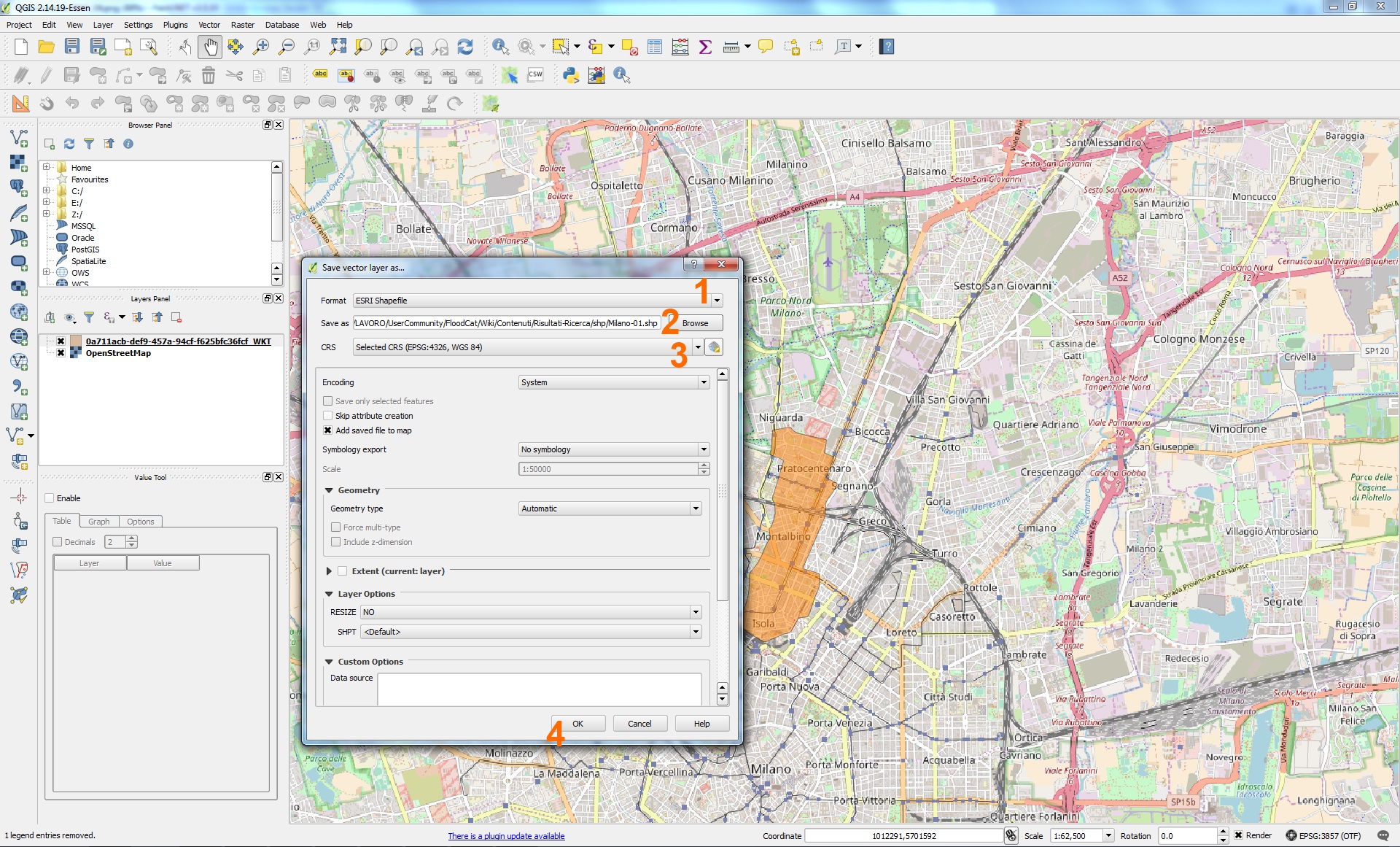The image size is (1400, 847).
Task: Switch to the Options tab in Value Tool
Action: pyautogui.click(x=140, y=522)
